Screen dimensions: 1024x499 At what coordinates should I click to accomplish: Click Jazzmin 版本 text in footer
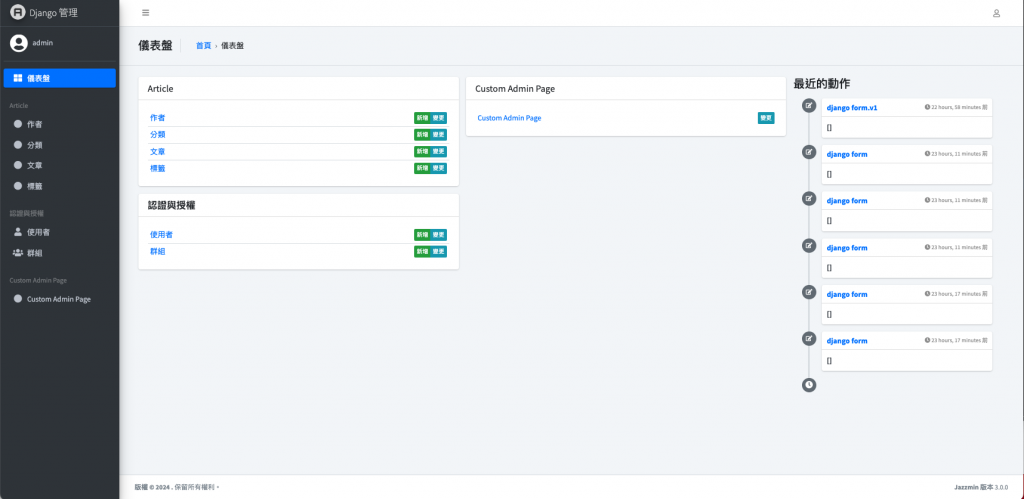click(974, 487)
